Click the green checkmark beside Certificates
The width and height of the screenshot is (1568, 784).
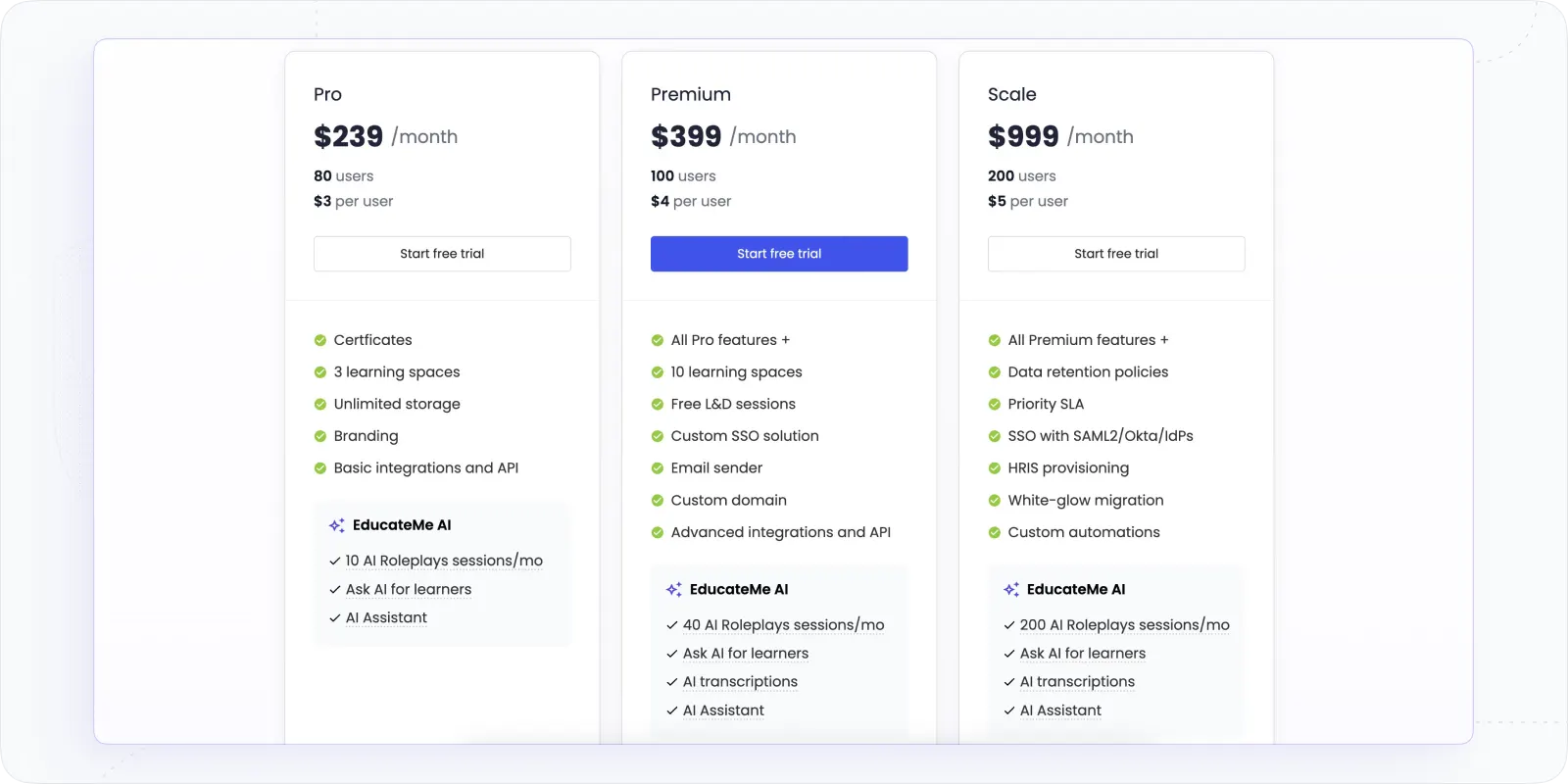pyautogui.click(x=318, y=340)
